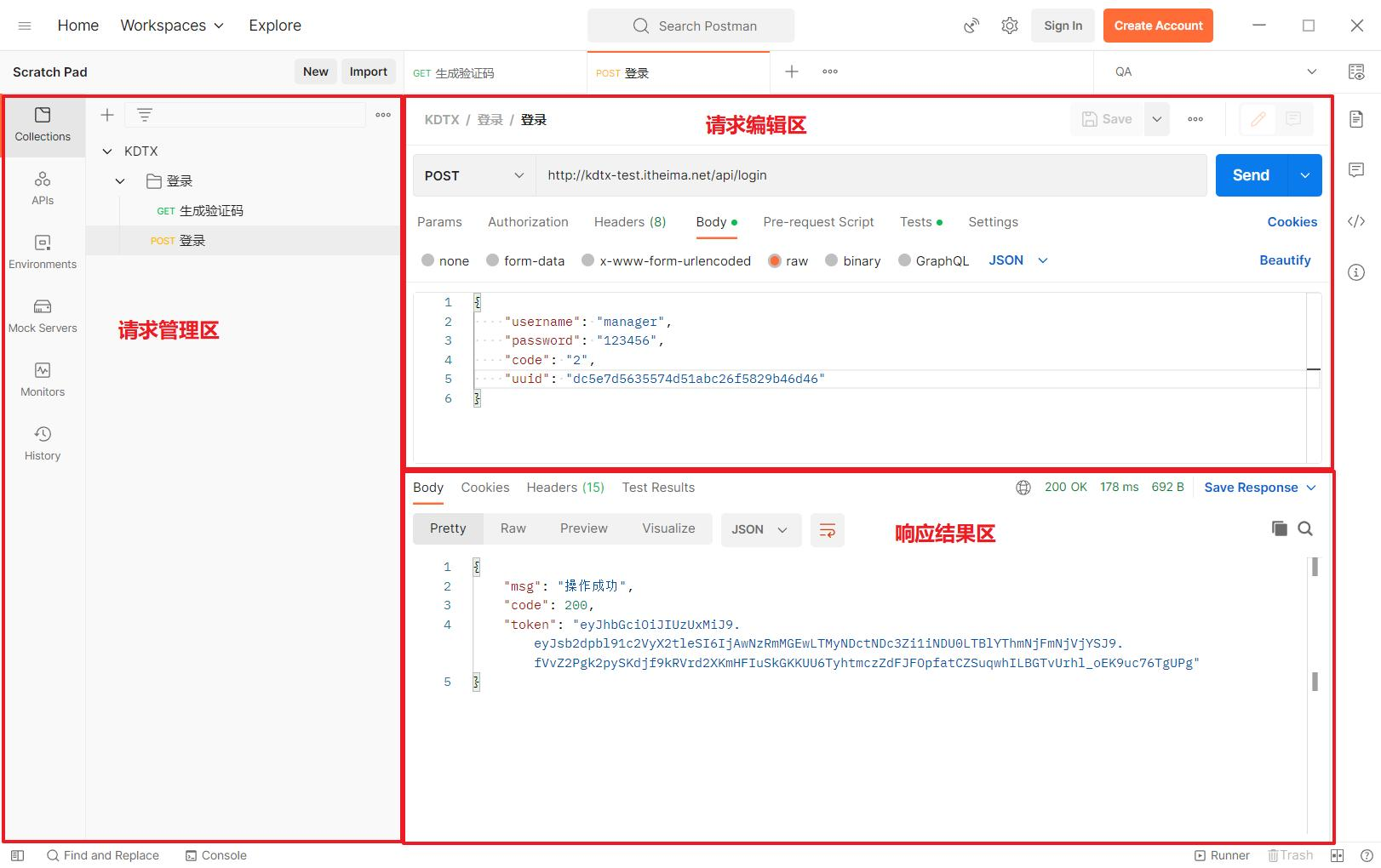Open the Environments sidebar panel
Viewport: 1381px width, 868px height.
pyautogui.click(x=43, y=252)
